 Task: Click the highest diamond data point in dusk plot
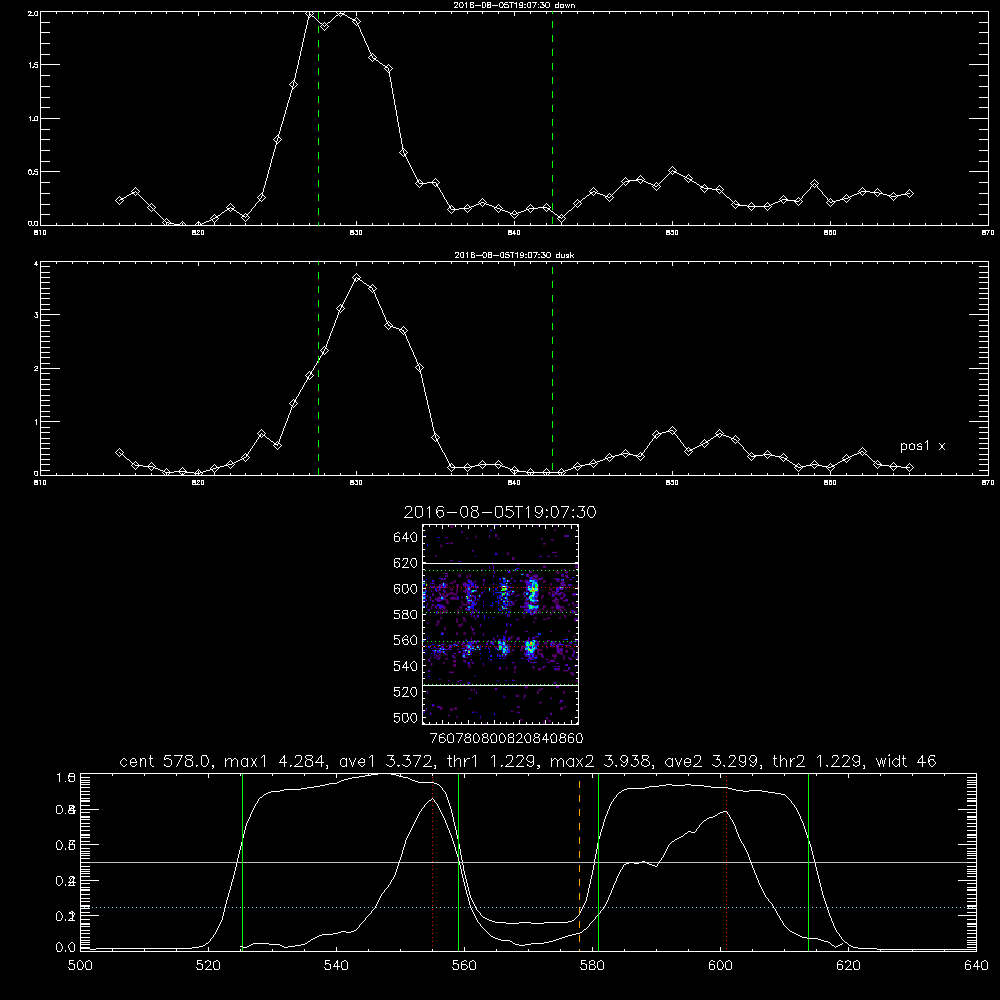tap(357, 278)
